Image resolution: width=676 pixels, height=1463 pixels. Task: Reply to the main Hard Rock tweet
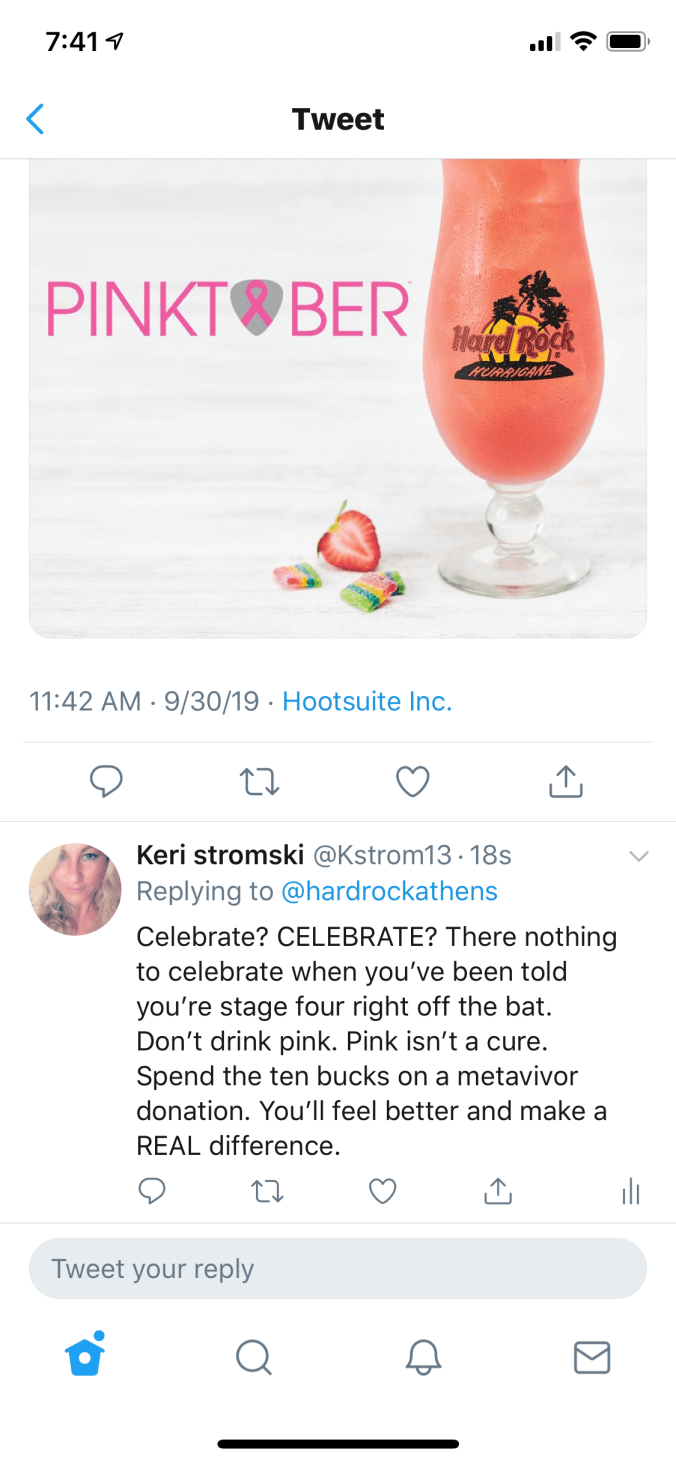[x=106, y=781]
